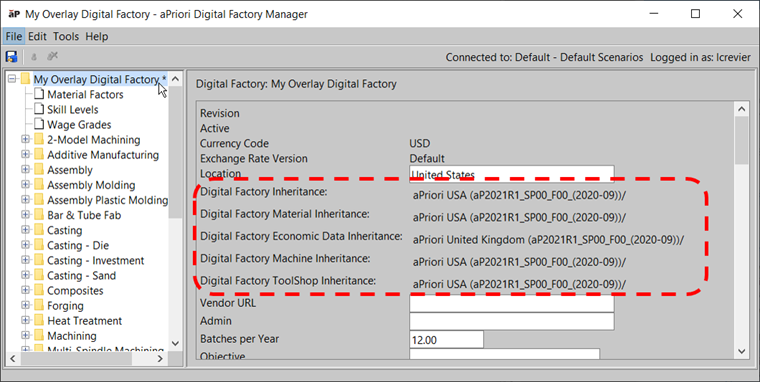The height and width of the screenshot is (382, 760).
Task: Click the Digital Factory ToolShop Inheritance label
Action: pos(288,281)
